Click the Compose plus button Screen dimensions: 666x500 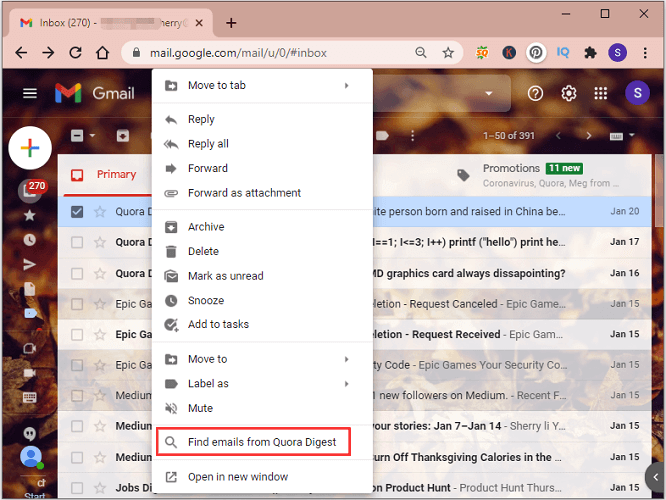pos(30,148)
